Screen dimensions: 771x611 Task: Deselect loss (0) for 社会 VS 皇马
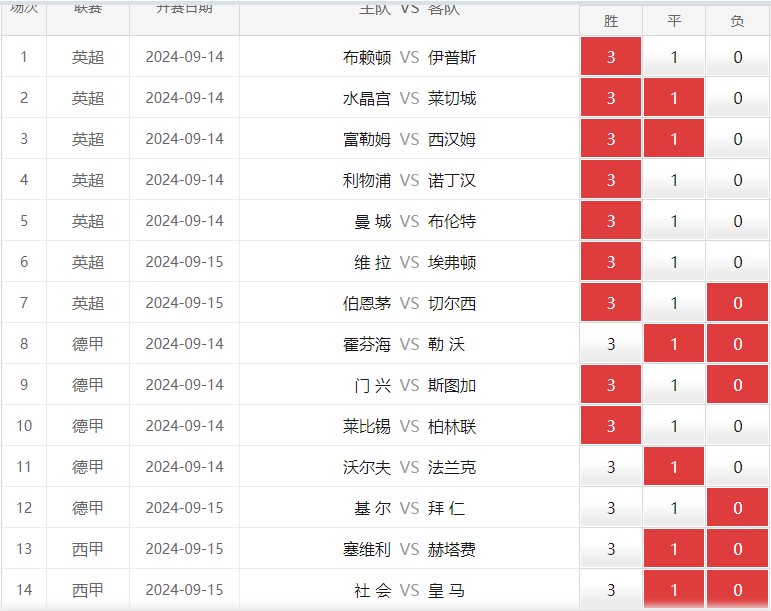click(x=738, y=589)
